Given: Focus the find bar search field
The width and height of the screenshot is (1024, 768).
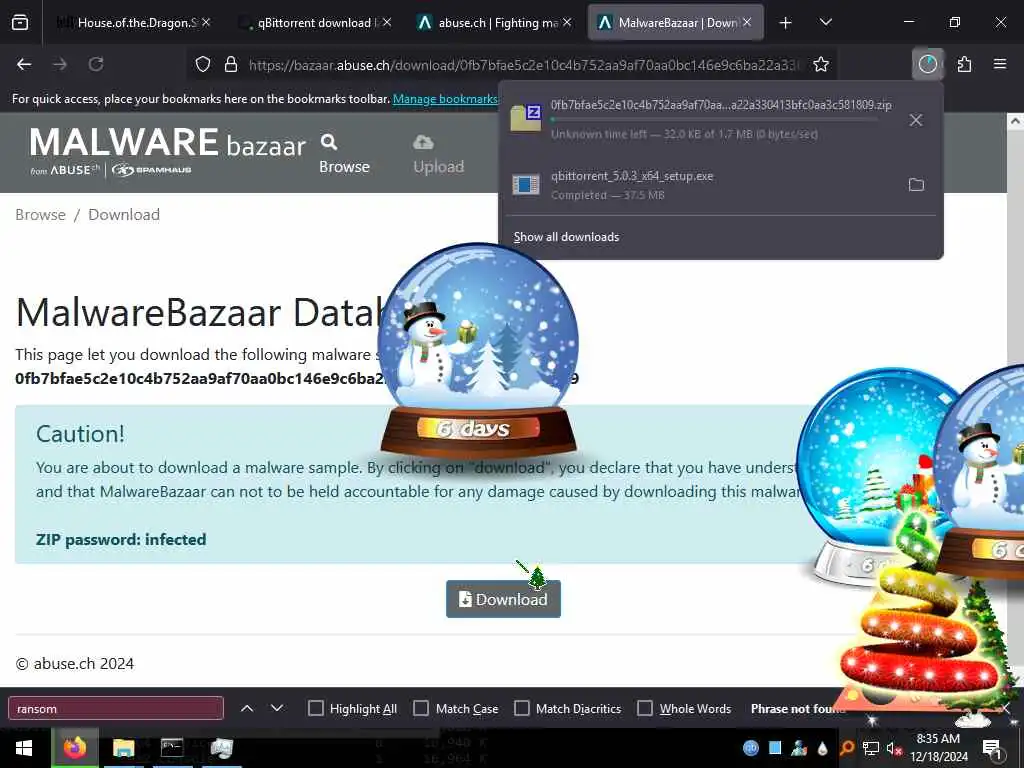Looking at the screenshot, I should click(x=116, y=709).
